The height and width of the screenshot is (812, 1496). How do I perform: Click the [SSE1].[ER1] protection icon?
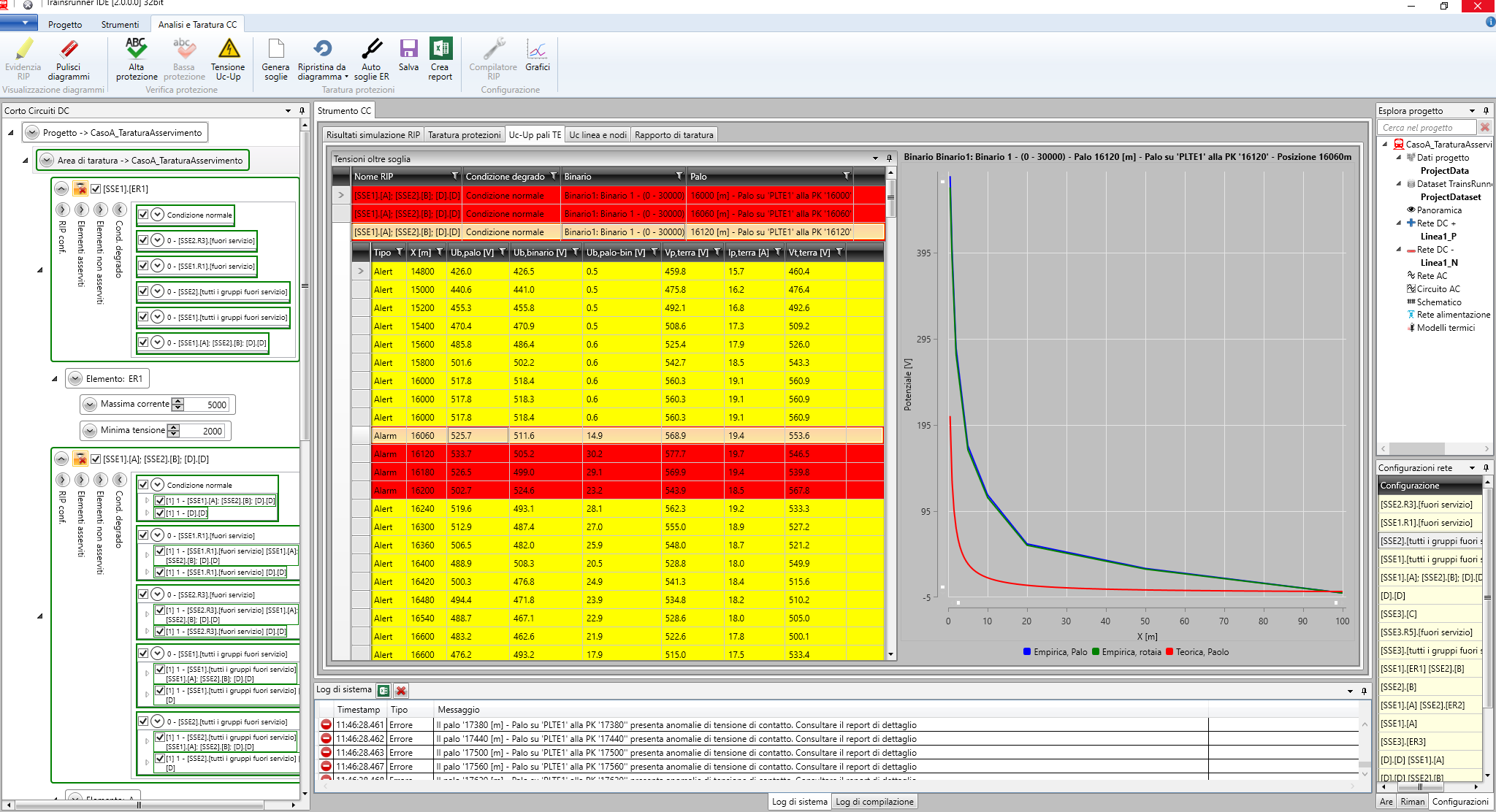click(x=80, y=188)
